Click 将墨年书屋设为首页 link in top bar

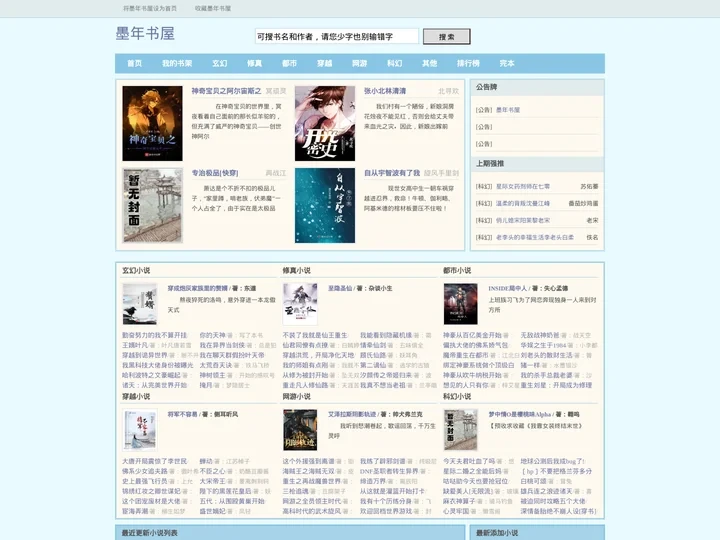150,8
